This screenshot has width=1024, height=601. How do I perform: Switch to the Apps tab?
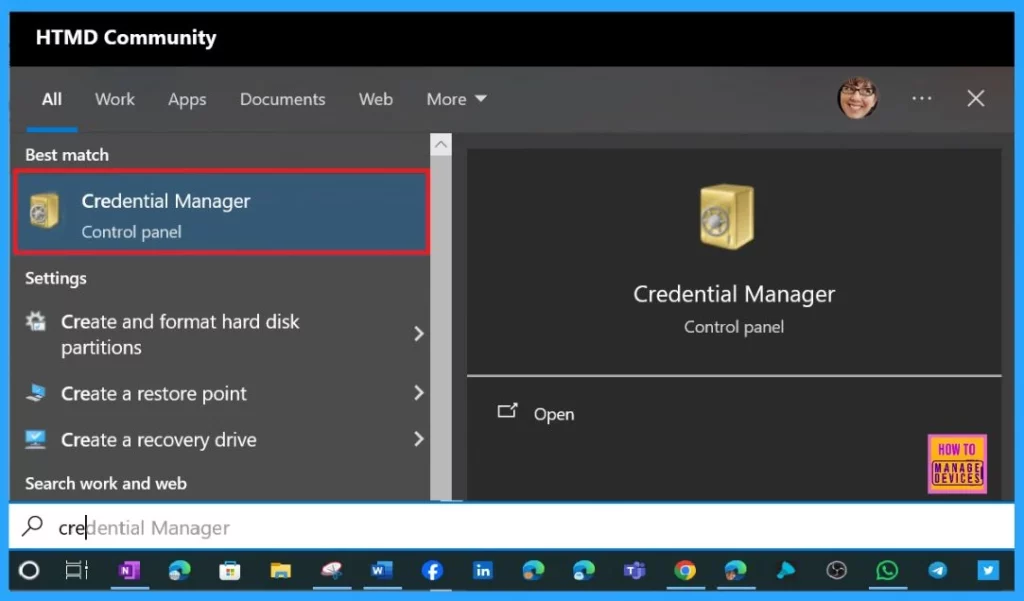[187, 99]
